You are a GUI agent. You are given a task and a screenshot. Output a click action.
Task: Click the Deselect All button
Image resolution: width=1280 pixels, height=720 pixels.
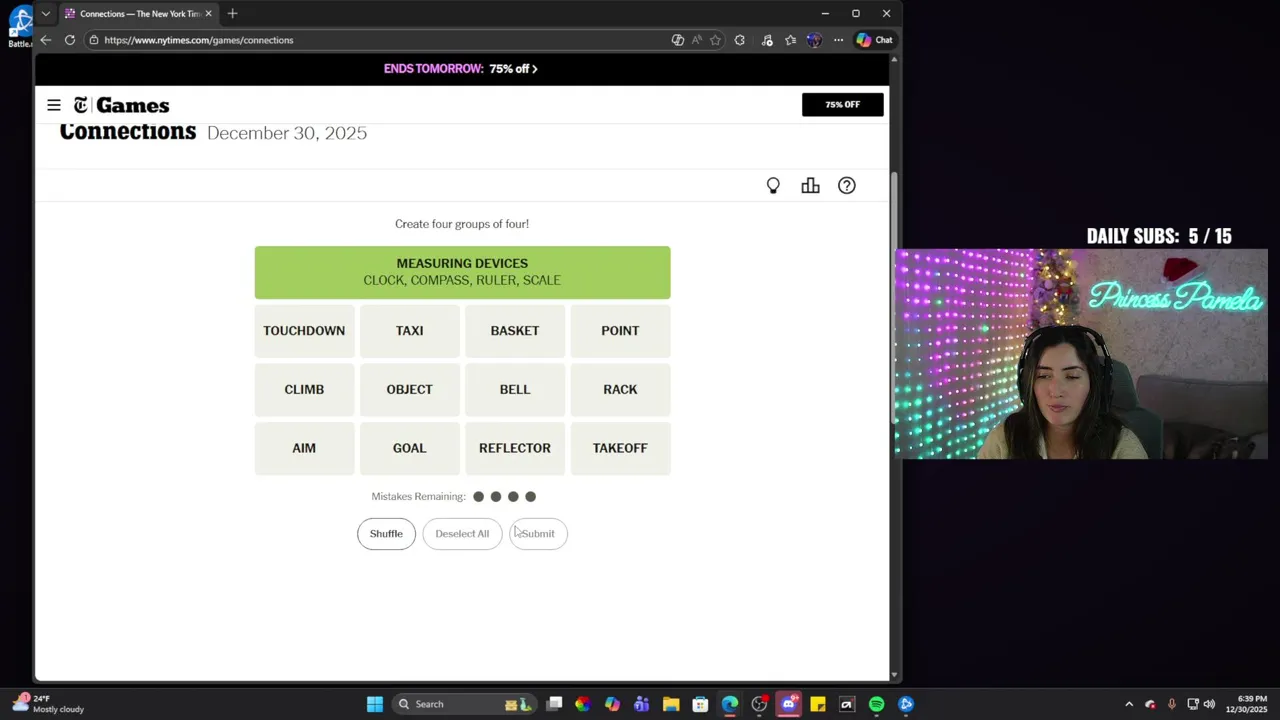click(x=462, y=534)
